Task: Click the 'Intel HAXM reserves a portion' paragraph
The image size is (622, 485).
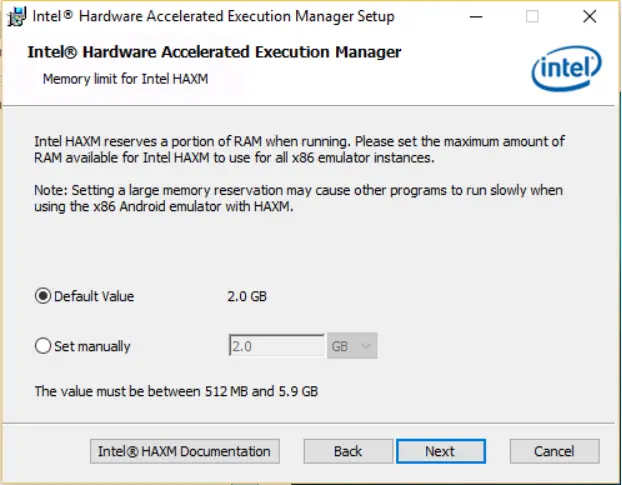Action: pyautogui.click(x=299, y=150)
